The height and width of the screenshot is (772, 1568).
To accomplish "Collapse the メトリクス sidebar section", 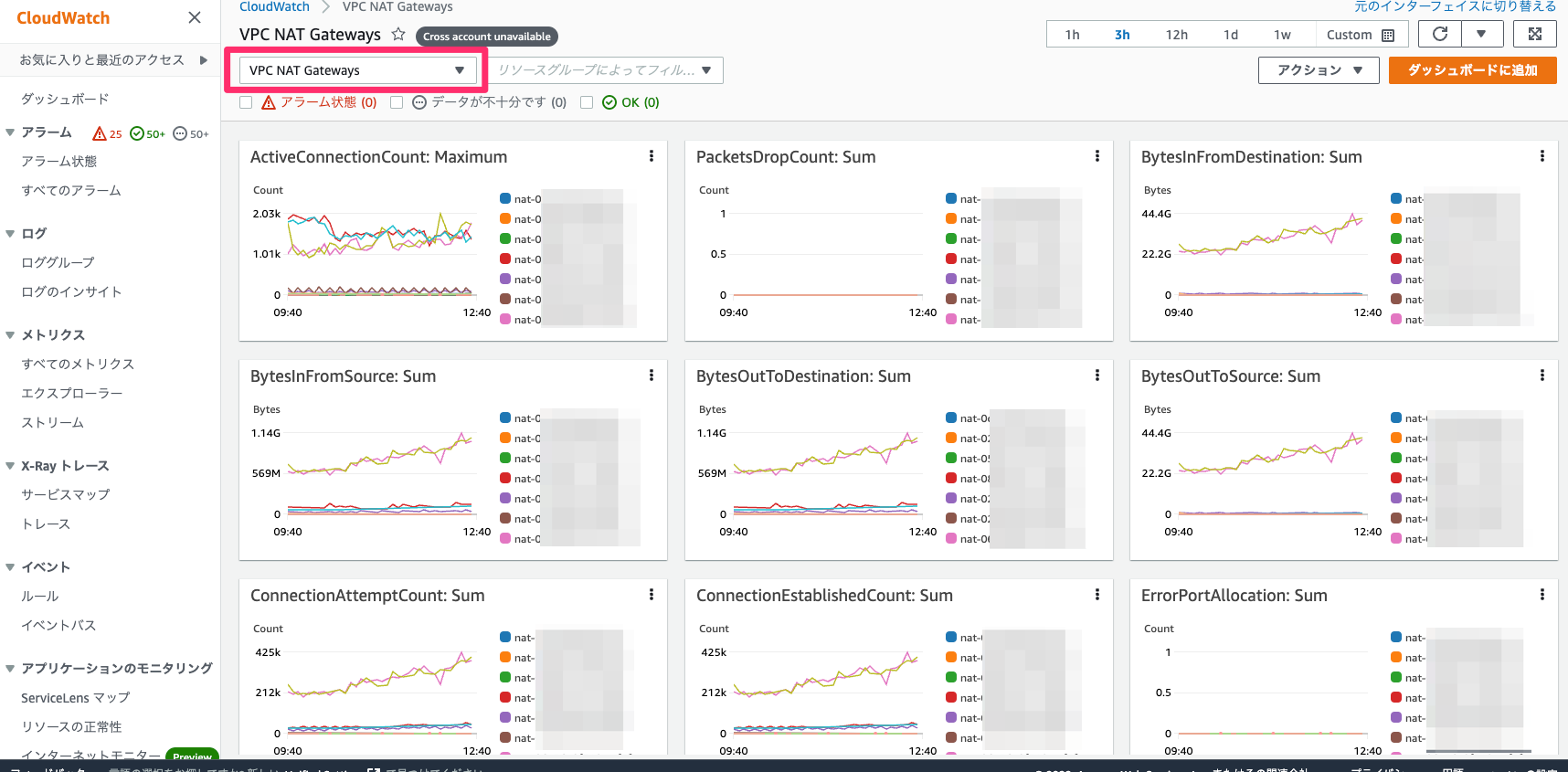I will pyautogui.click(x=10, y=334).
